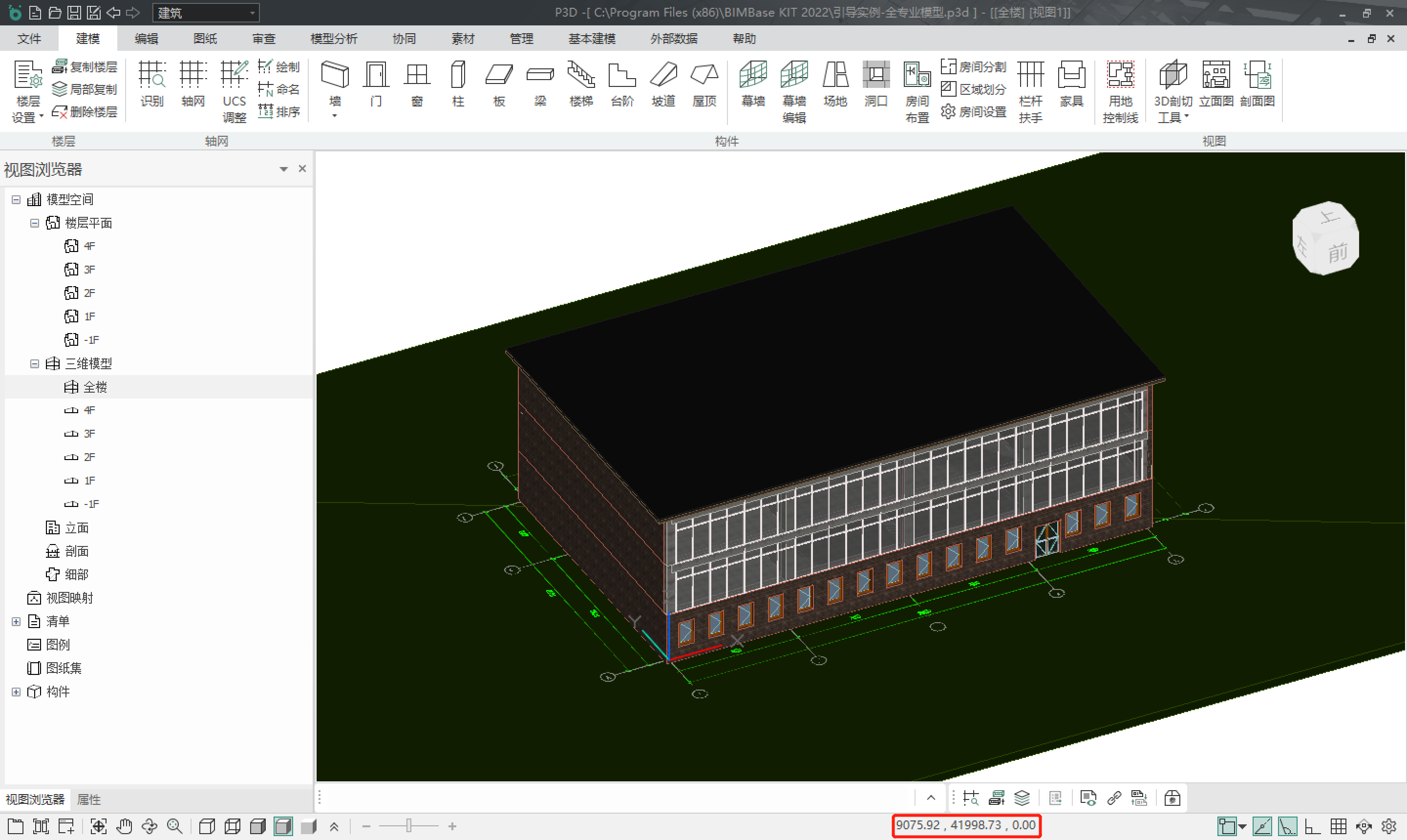The width and height of the screenshot is (1407, 840).
Task: Click the orbit rotate view icon
Action: pos(149,826)
